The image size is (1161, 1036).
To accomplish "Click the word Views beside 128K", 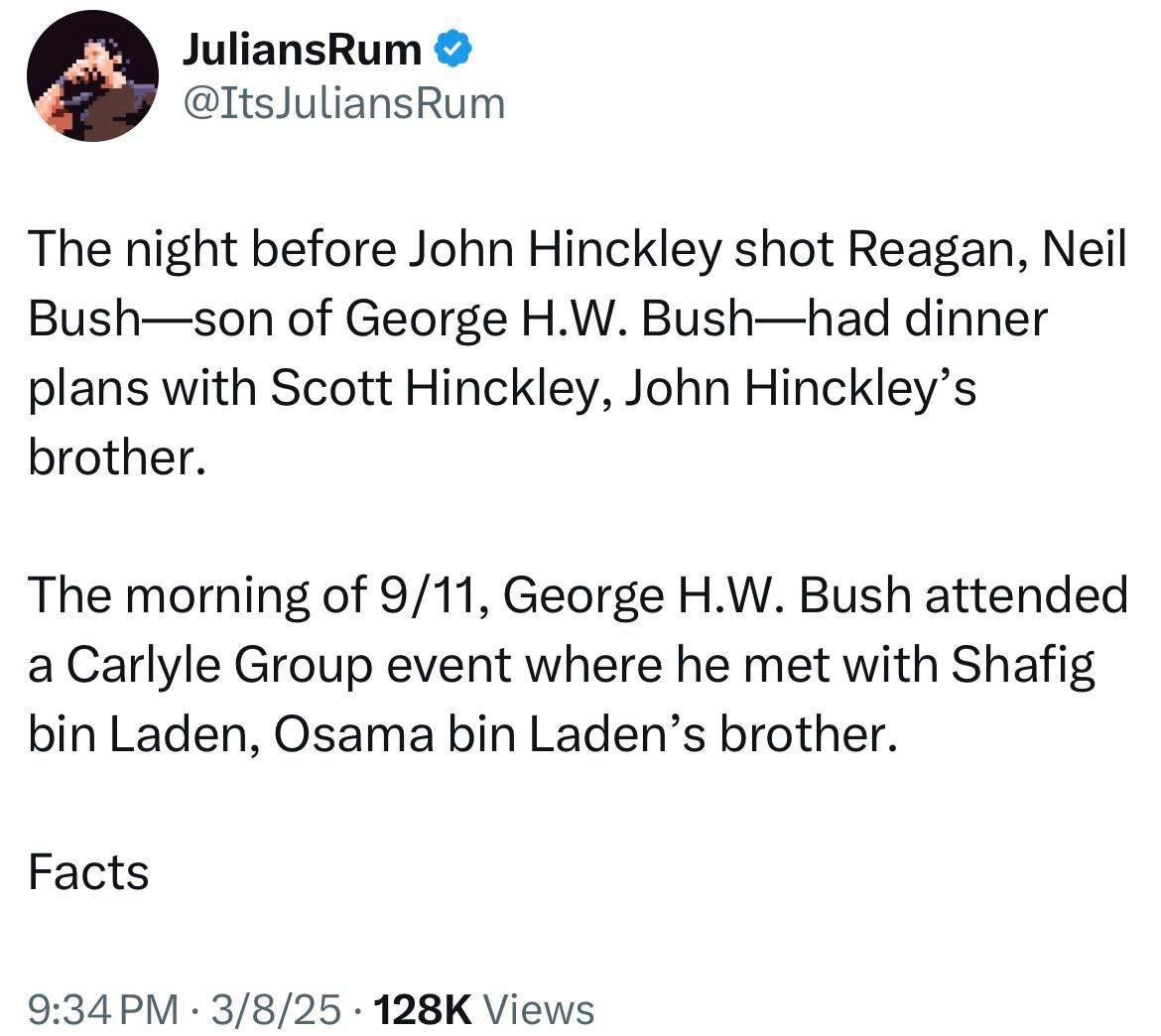I will point(543,1009).
